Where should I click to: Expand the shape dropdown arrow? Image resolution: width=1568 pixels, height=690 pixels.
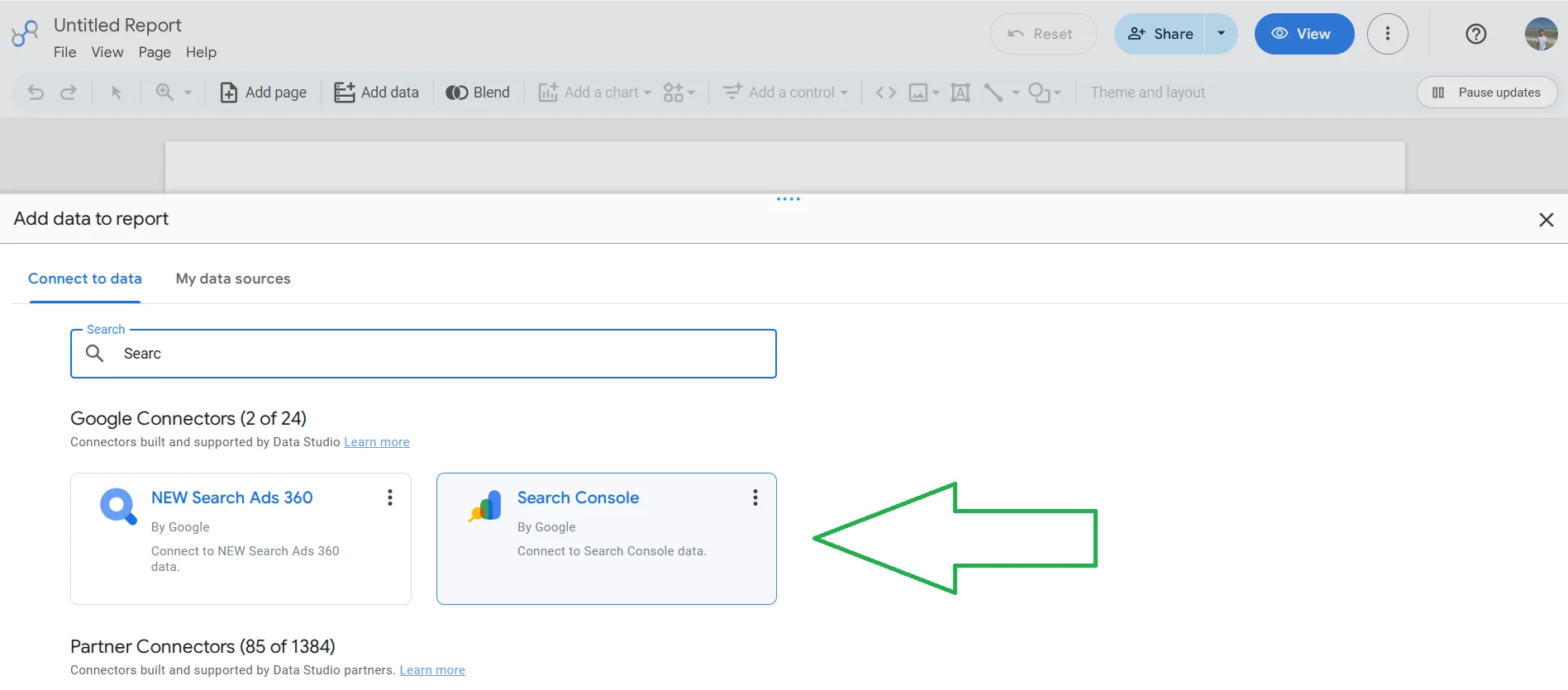(1057, 93)
